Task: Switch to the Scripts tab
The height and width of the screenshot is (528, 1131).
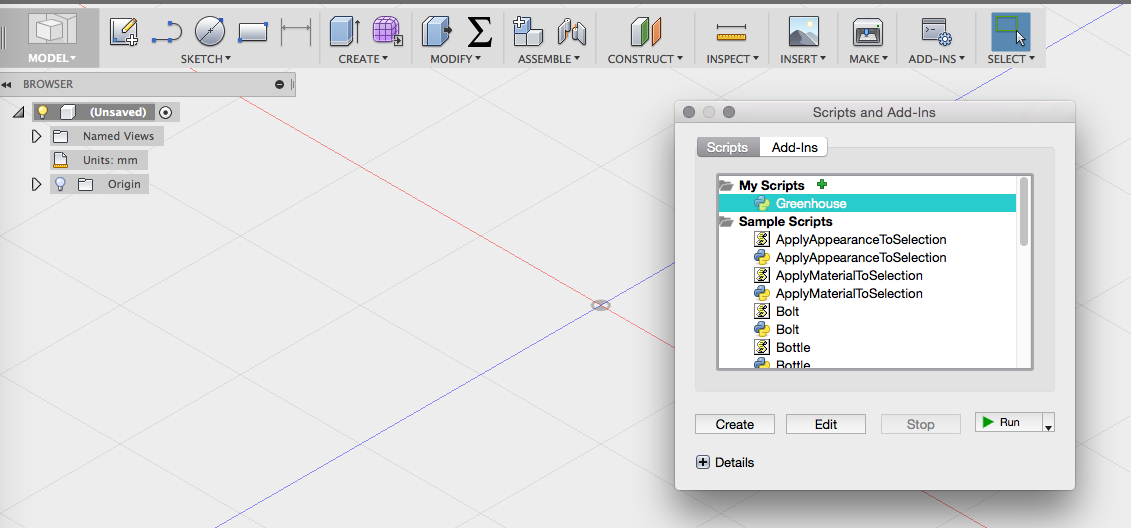Action: (727, 147)
